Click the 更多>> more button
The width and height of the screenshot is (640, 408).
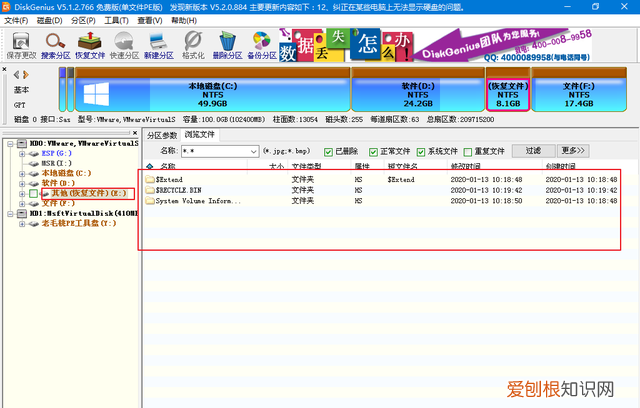coord(573,151)
